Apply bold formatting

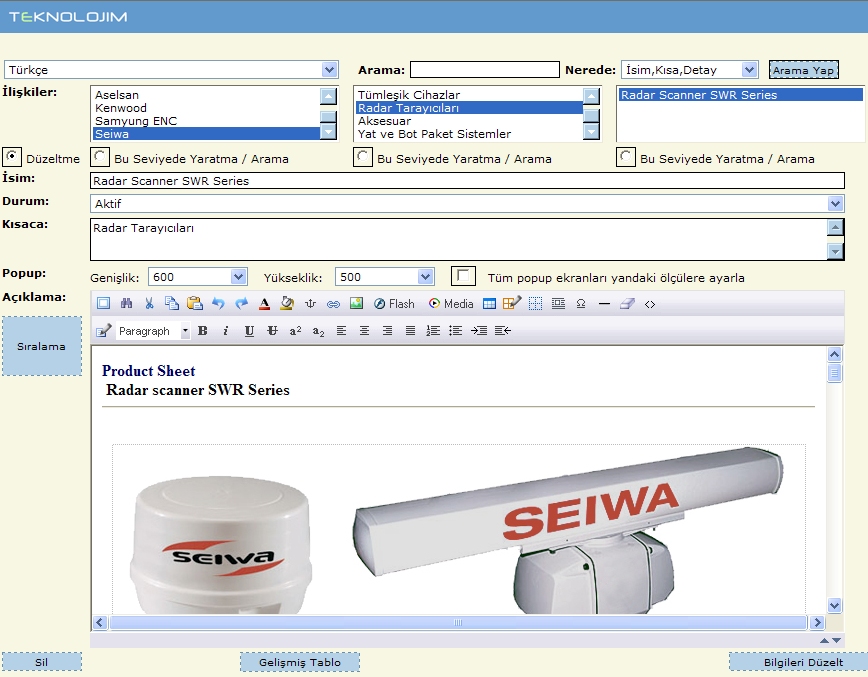point(203,330)
